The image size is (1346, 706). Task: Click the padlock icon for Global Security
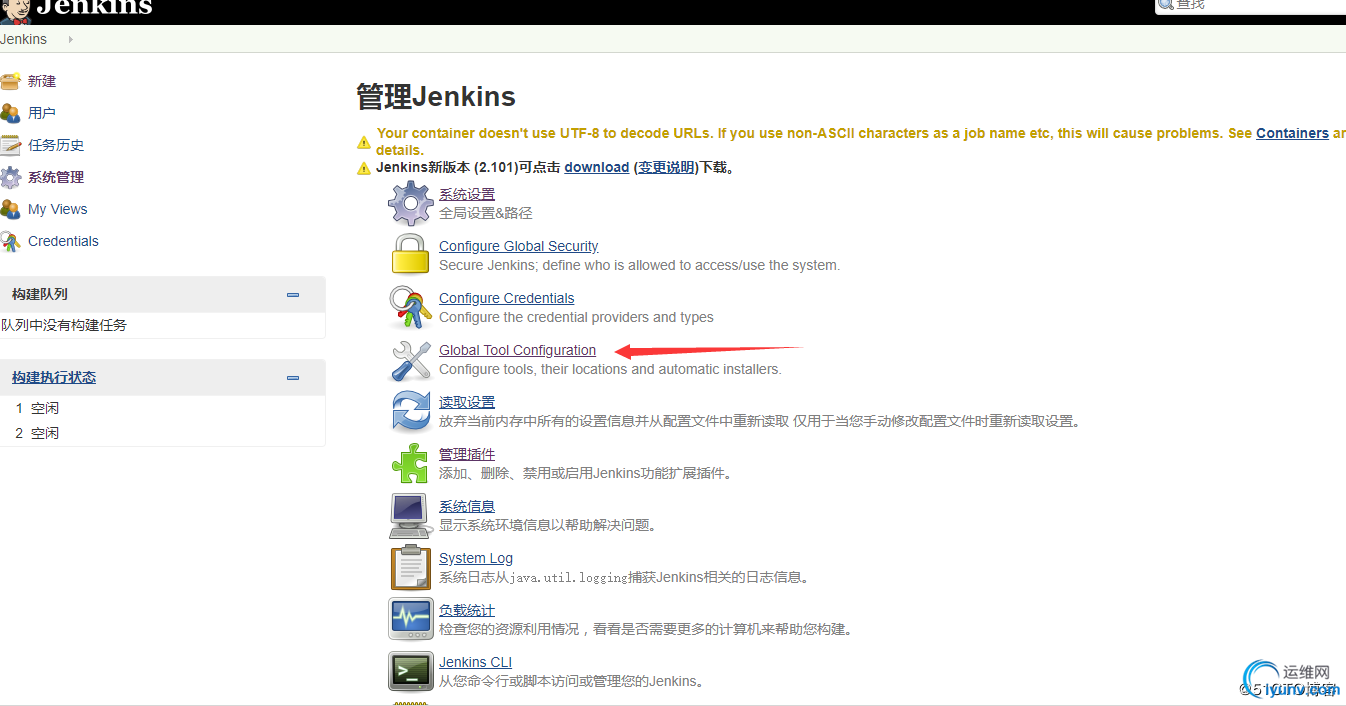[x=410, y=254]
